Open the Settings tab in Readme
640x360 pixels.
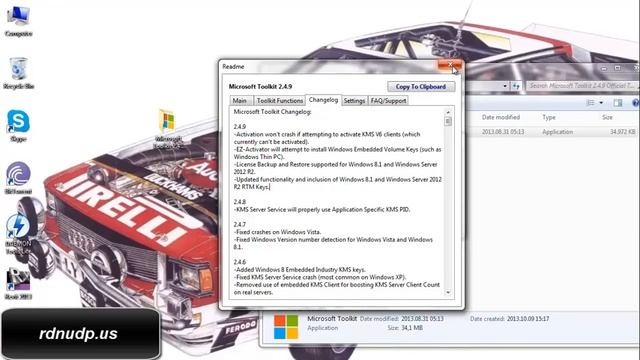354,100
